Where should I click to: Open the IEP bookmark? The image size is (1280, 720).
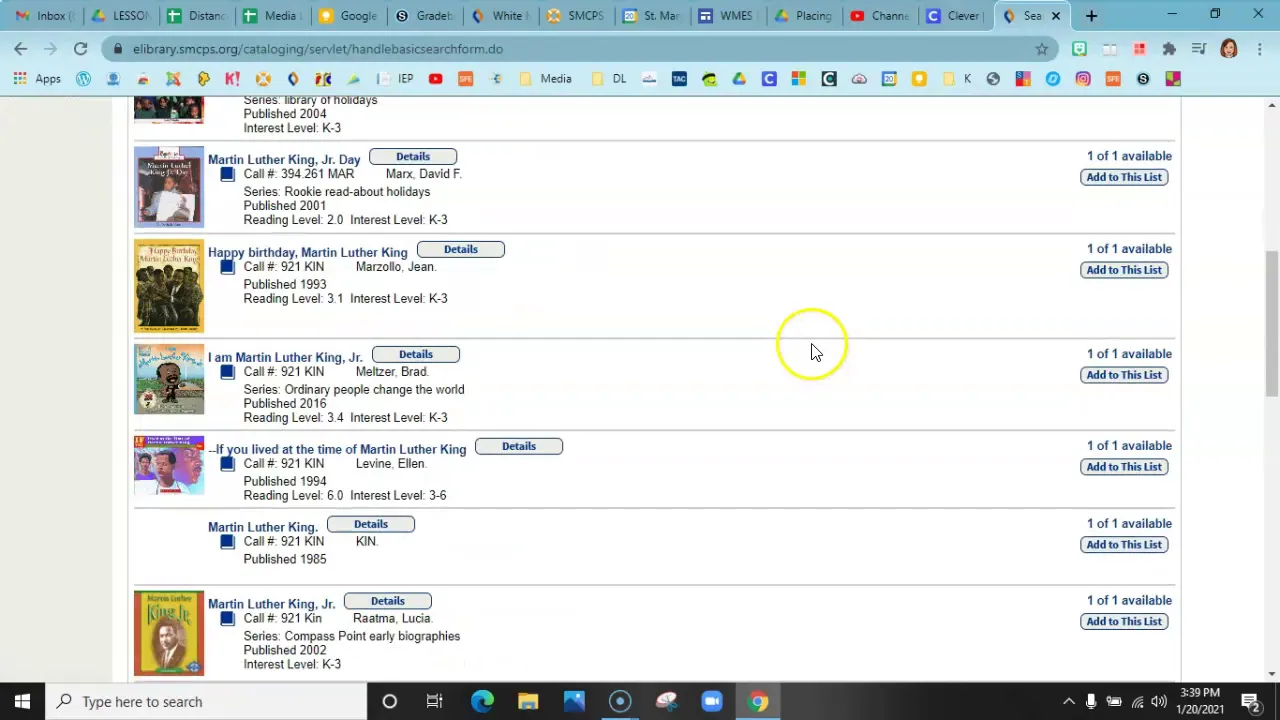[395, 79]
